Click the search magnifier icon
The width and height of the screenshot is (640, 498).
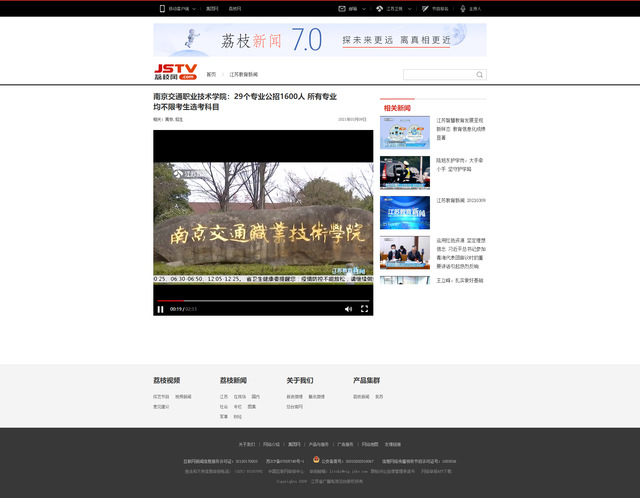(x=480, y=75)
